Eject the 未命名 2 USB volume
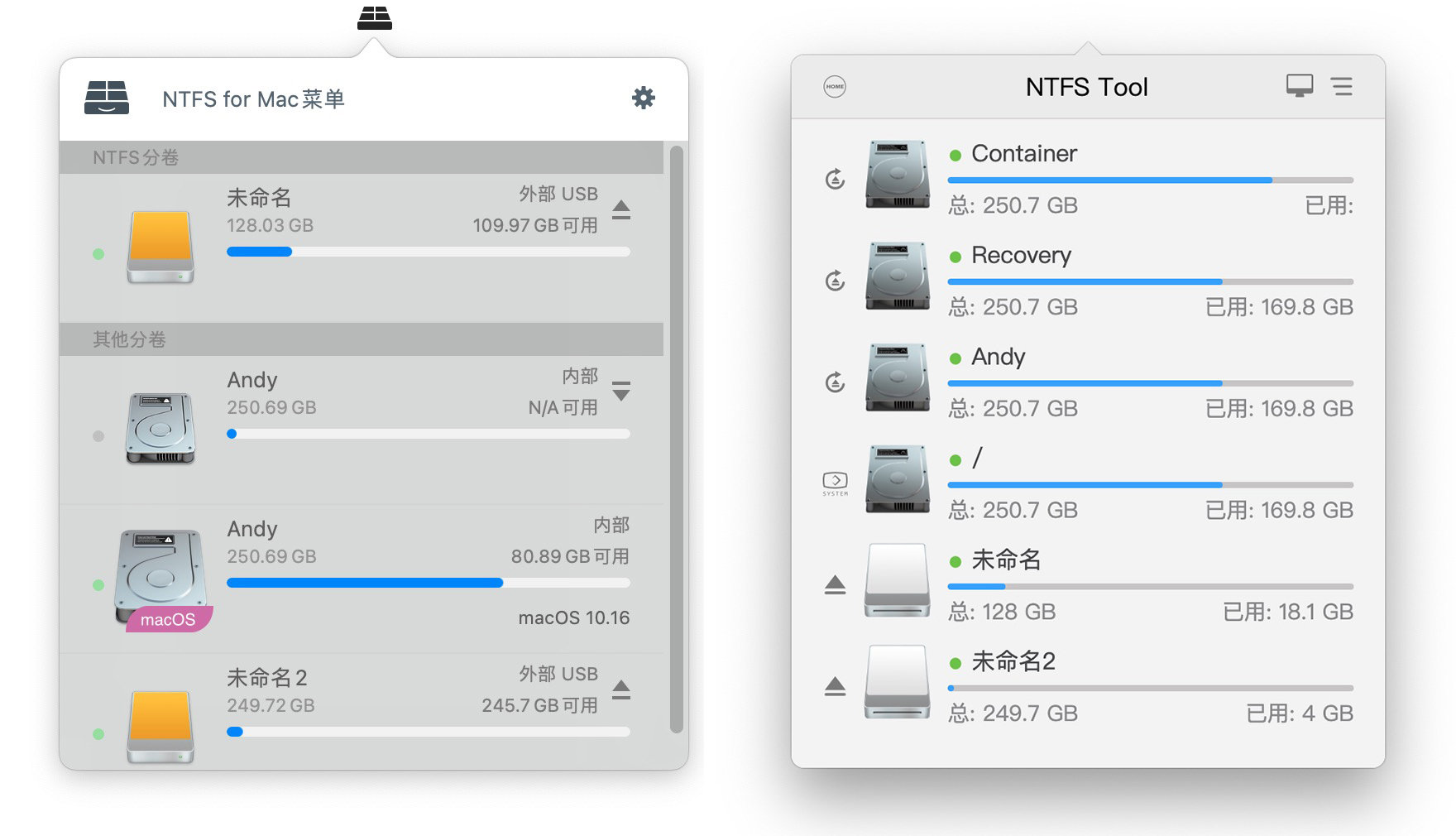The width and height of the screenshot is (1456, 836). pos(621,689)
